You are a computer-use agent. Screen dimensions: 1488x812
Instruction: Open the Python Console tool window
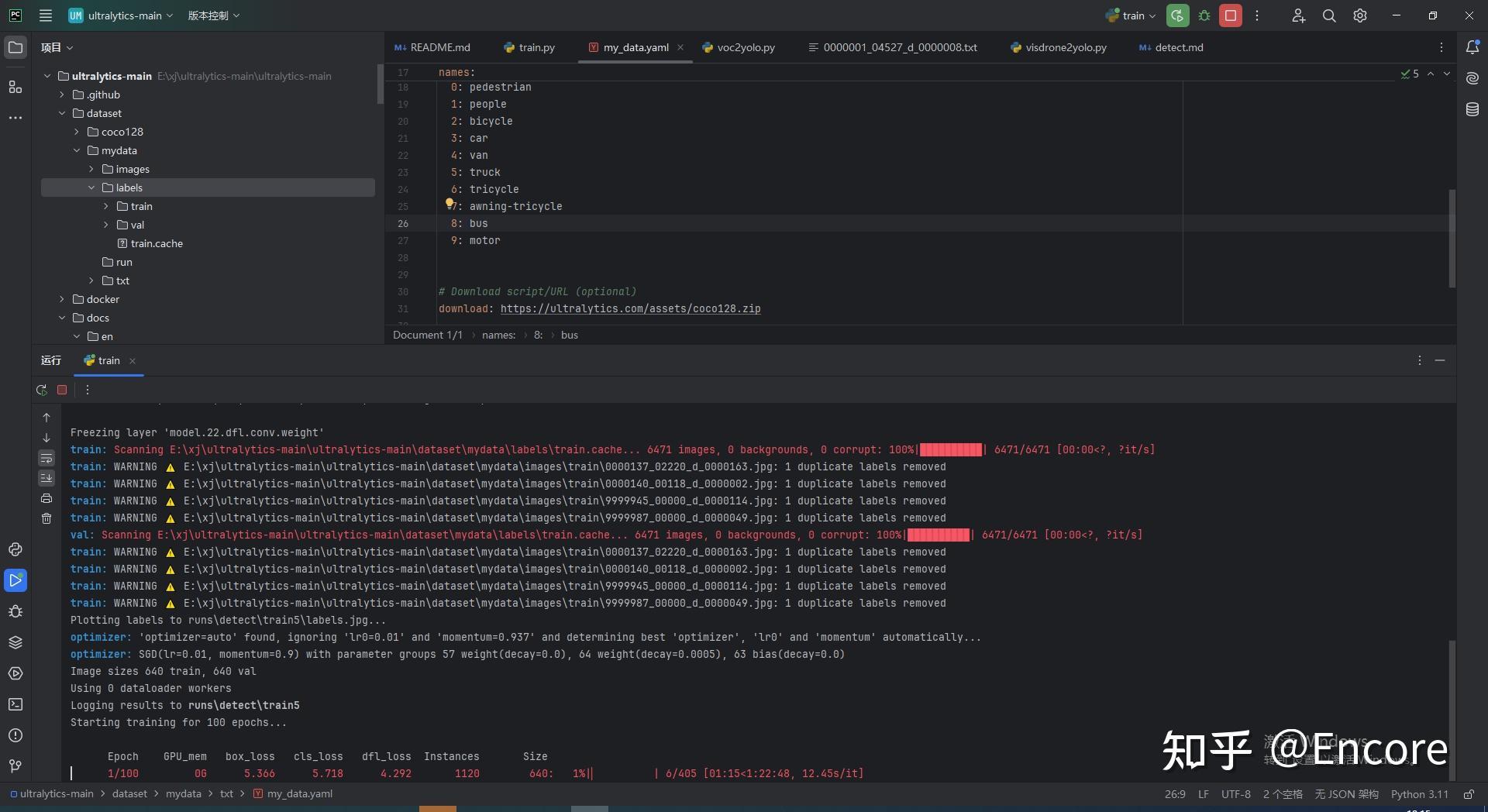[15, 549]
